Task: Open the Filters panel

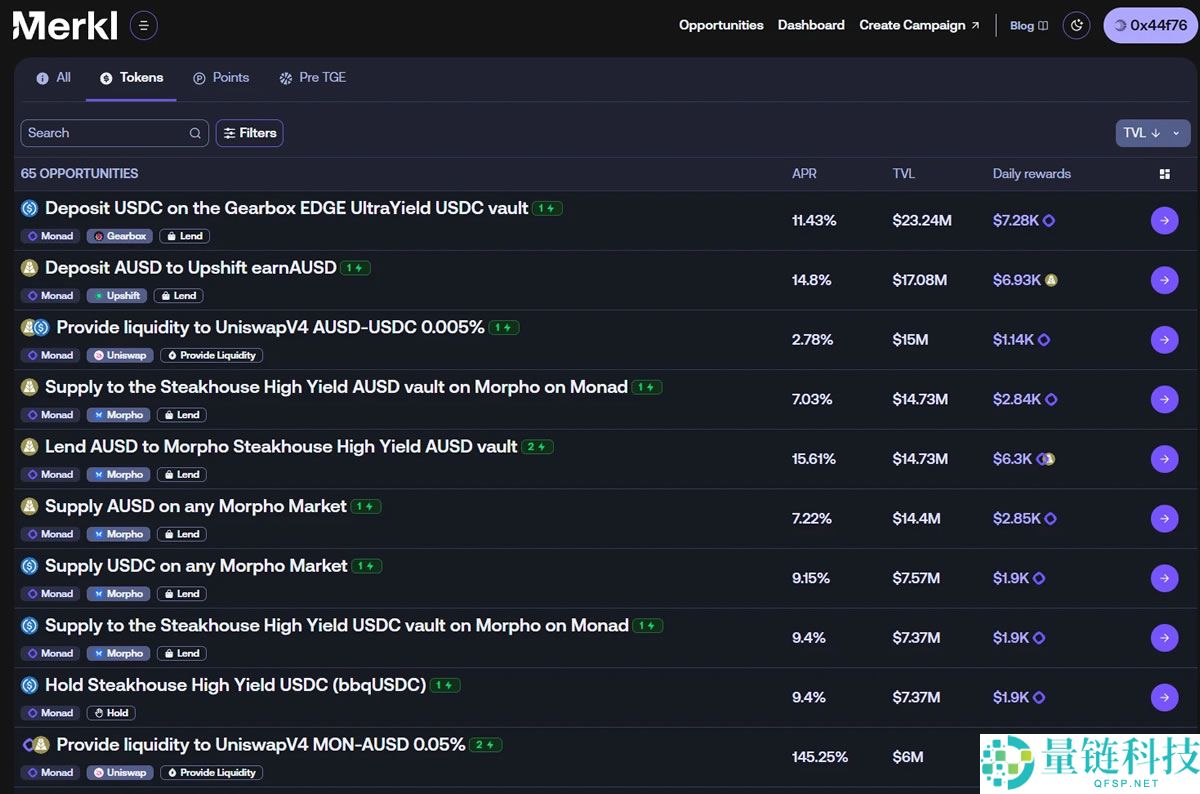Action: pyautogui.click(x=249, y=133)
